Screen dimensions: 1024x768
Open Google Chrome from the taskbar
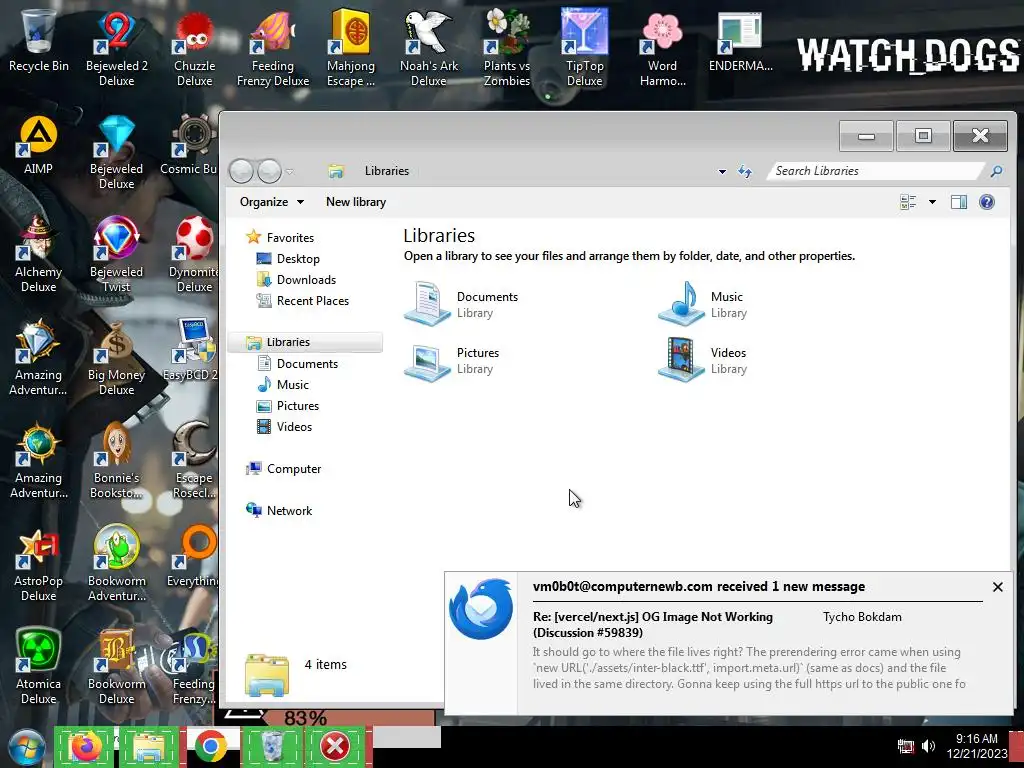(210, 746)
